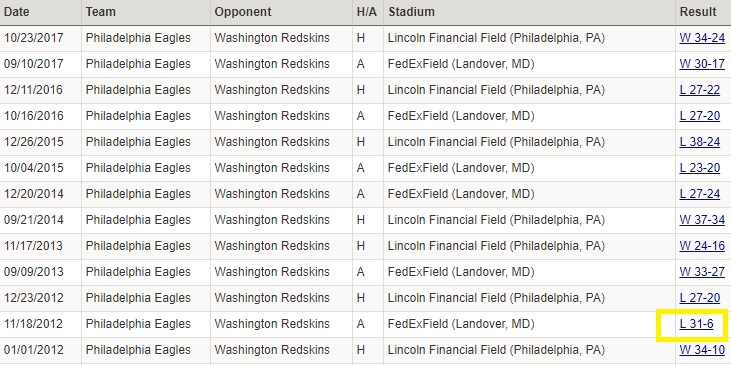731x365 pixels.
Task: Open the highlighted L 31-6 result
Action: pyautogui.click(x=696, y=324)
